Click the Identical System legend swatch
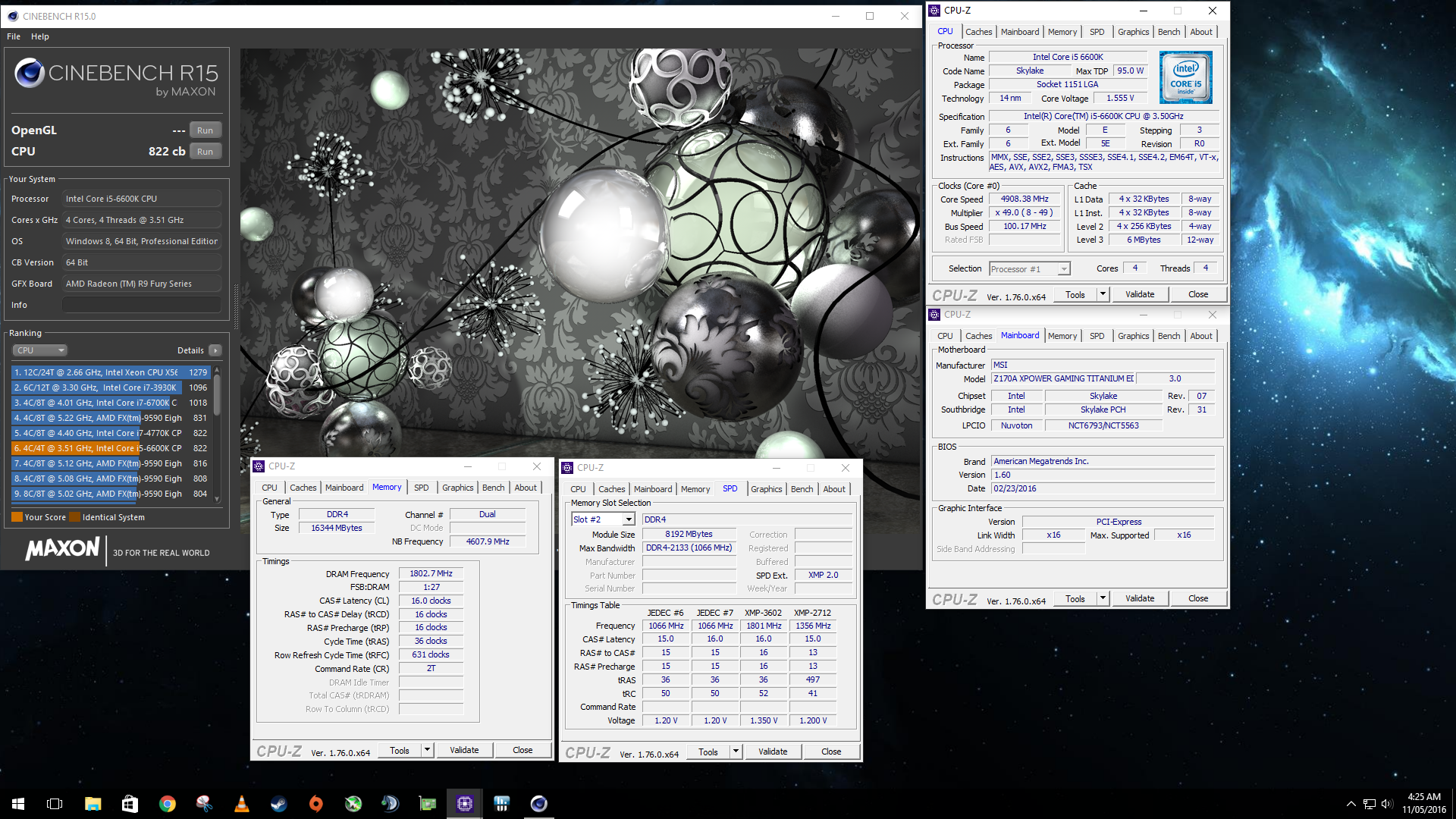 [x=74, y=517]
